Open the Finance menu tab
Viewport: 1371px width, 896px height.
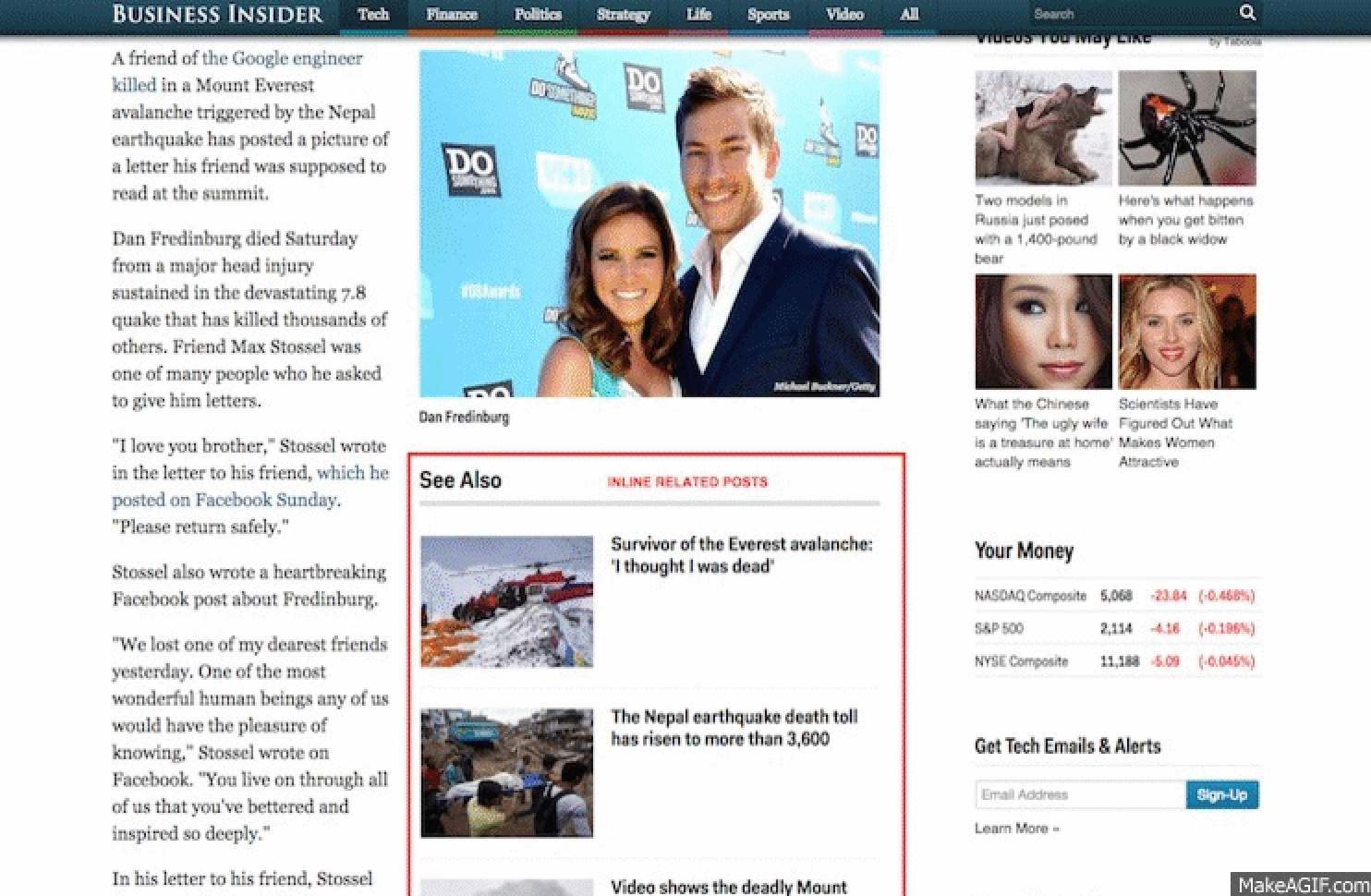pos(451,14)
